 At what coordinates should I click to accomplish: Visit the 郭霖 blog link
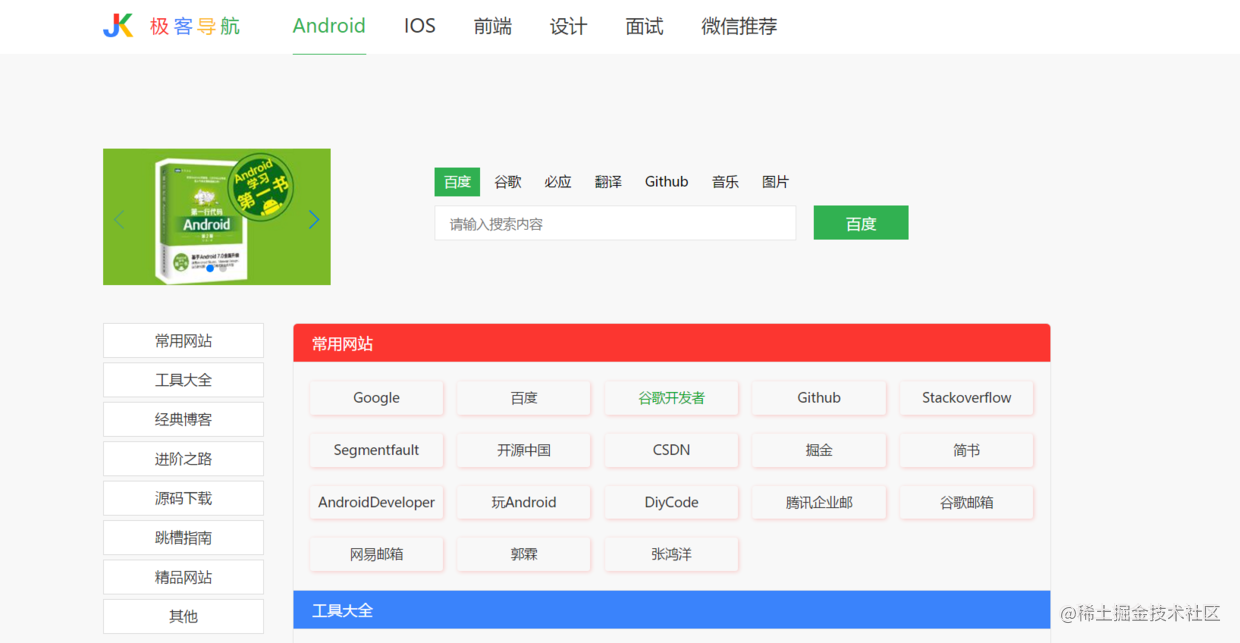tap(524, 554)
